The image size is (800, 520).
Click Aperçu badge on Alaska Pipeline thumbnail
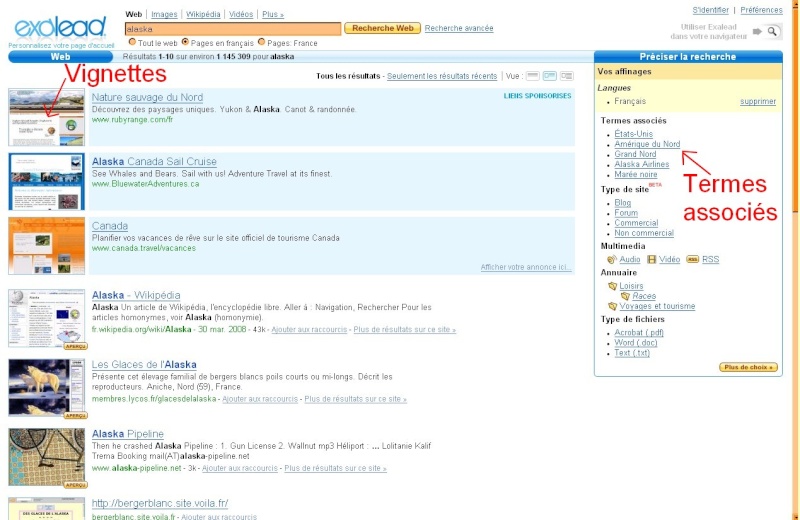point(76,485)
